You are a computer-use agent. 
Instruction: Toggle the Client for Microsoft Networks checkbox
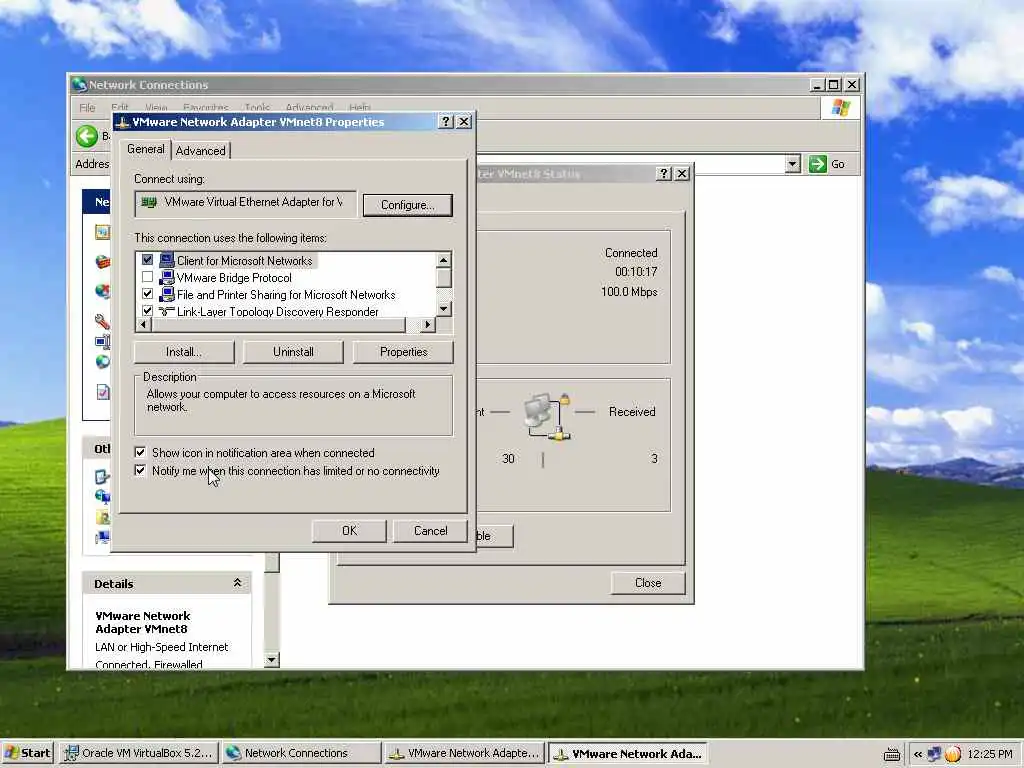[148, 260]
